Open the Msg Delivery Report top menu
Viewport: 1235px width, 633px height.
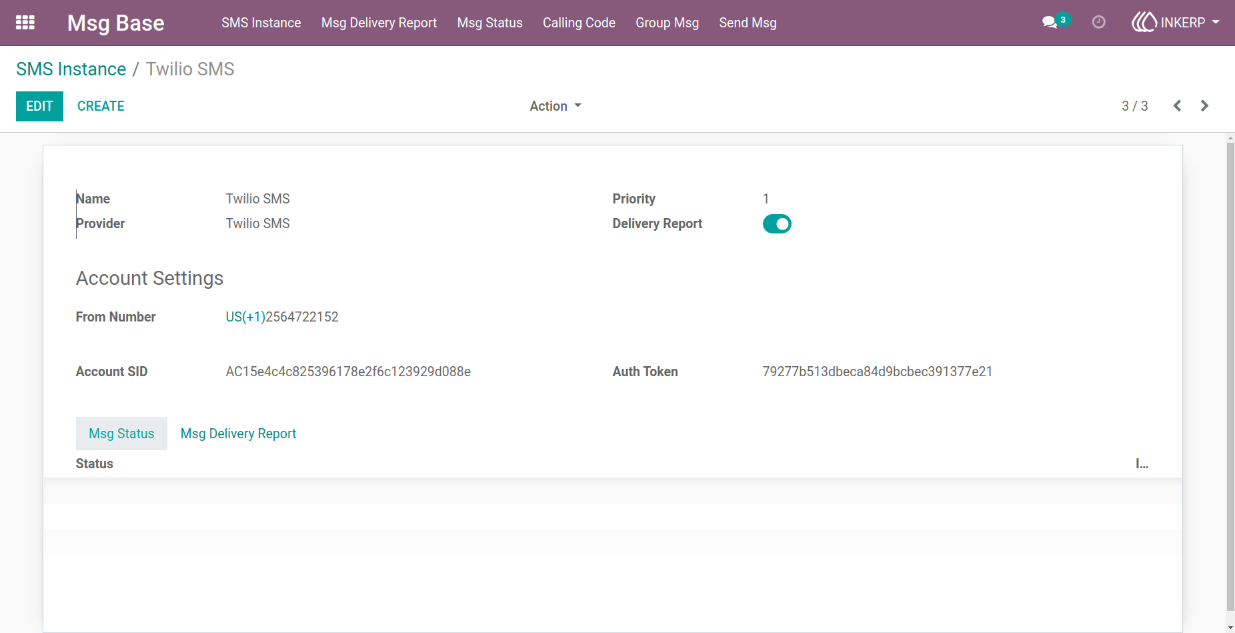click(379, 22)
